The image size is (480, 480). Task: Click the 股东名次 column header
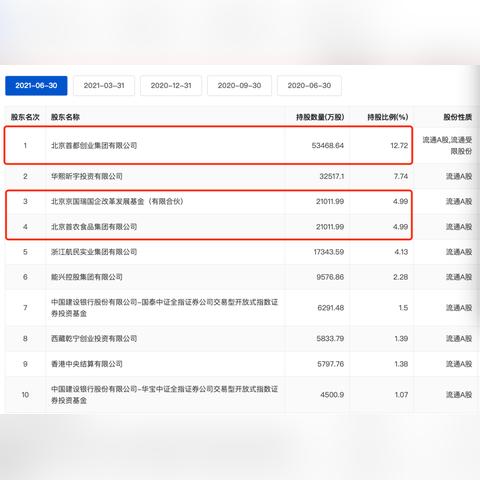click(25, 117)
